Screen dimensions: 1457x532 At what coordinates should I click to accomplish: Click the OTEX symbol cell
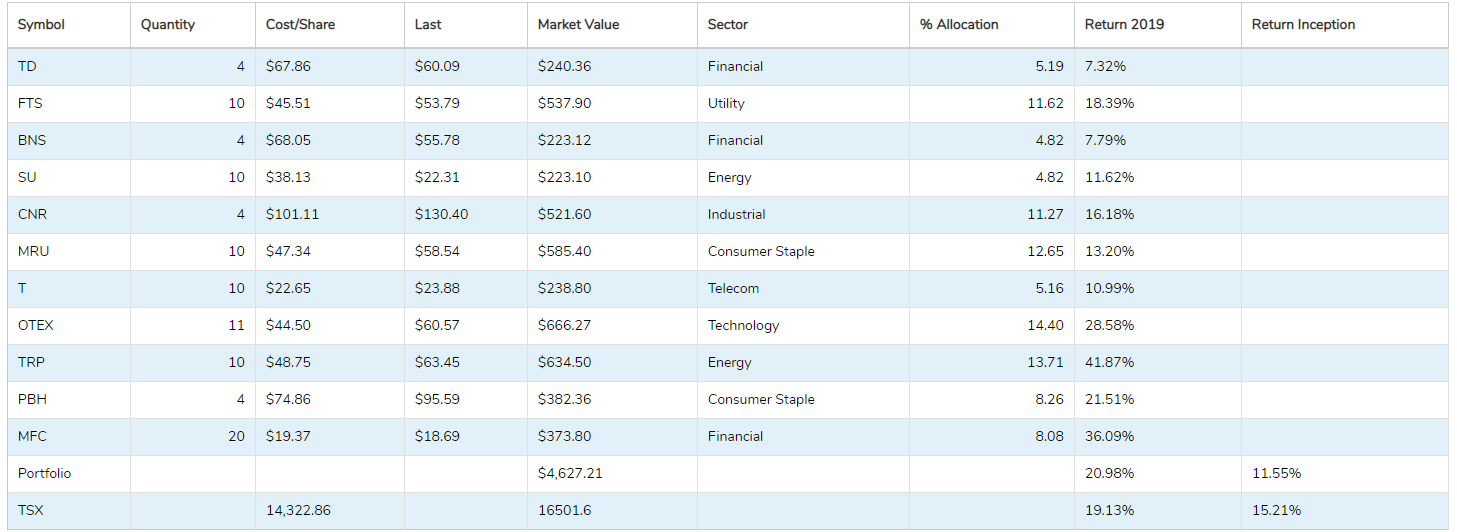[36, 326]
